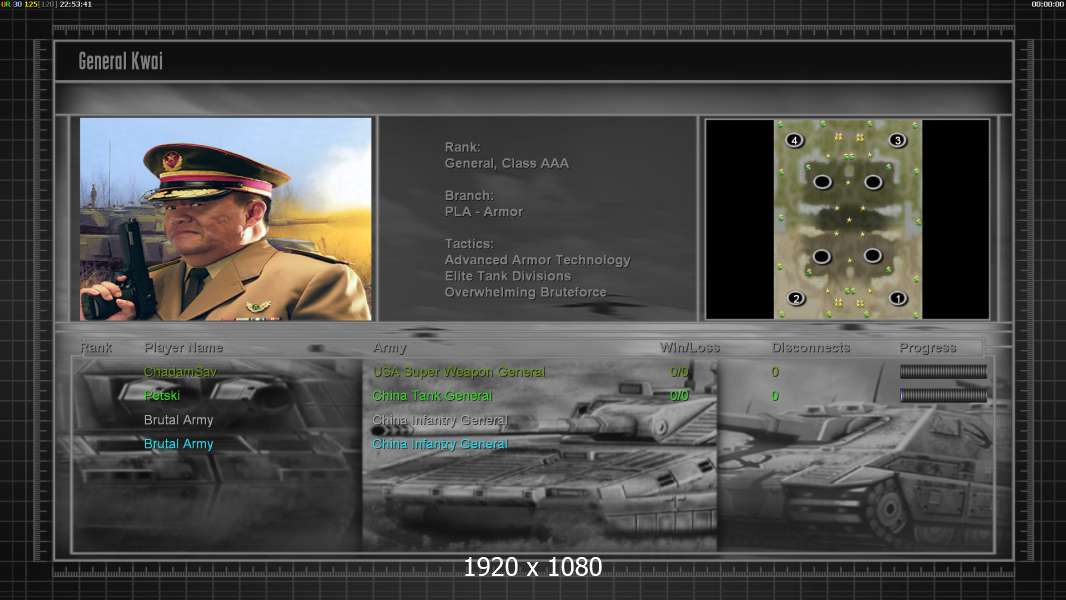
Task: Click General Kwai title text
Action: click(x=120, y=61)
